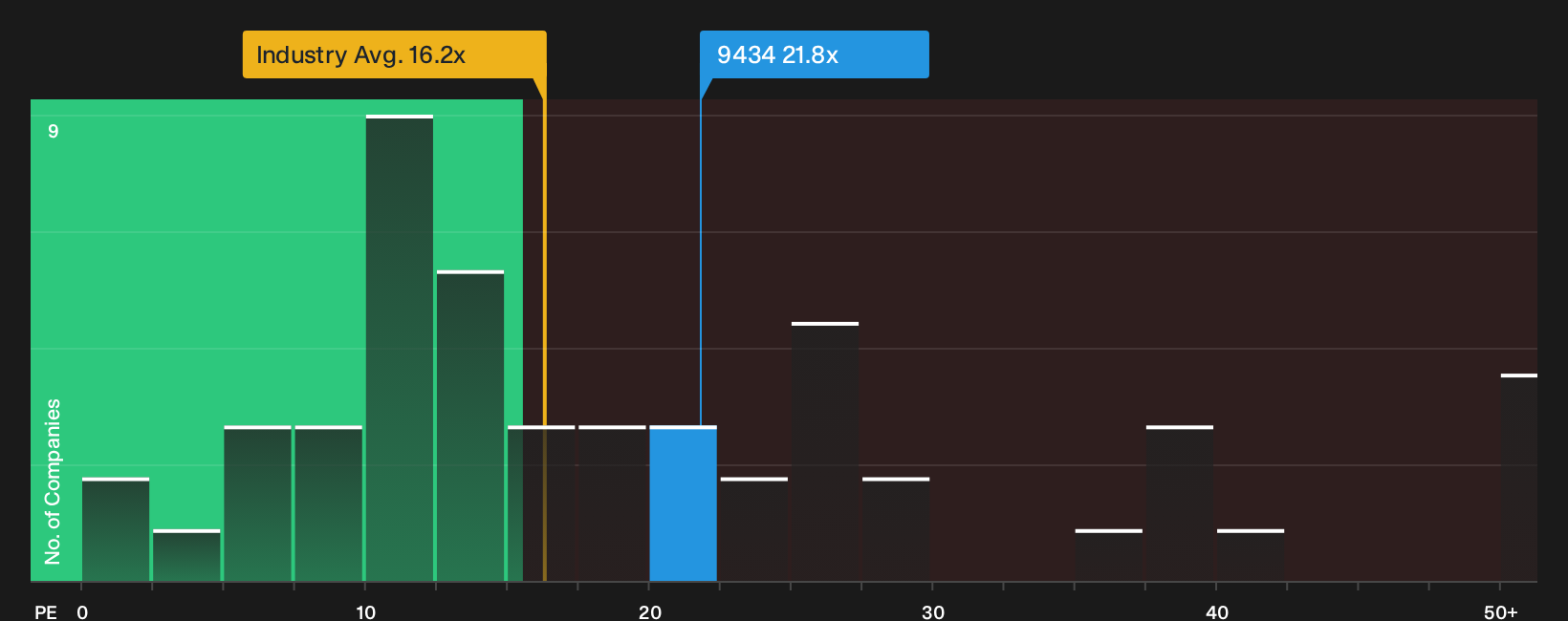Select the highlighted blue bar at PE 20
Viewport: 1568px width, 621px height.
click(684, 503)
